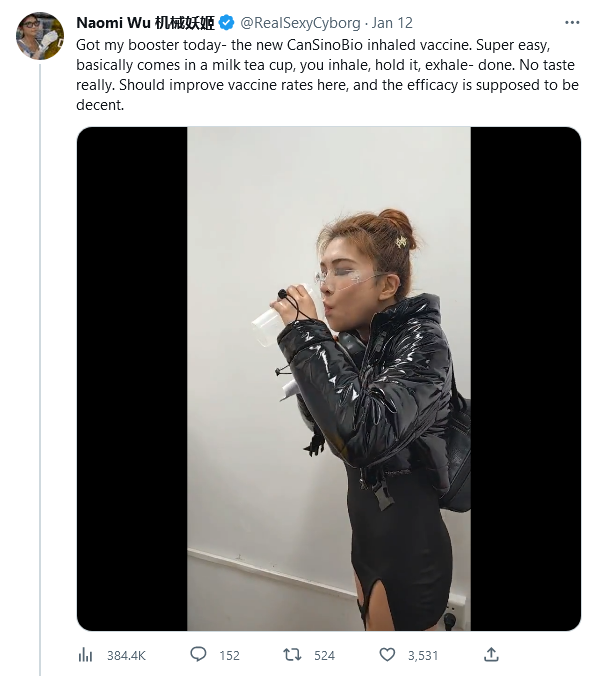Click the 152 replies count
The image size is (598, 676).
[x=229, y=656]
